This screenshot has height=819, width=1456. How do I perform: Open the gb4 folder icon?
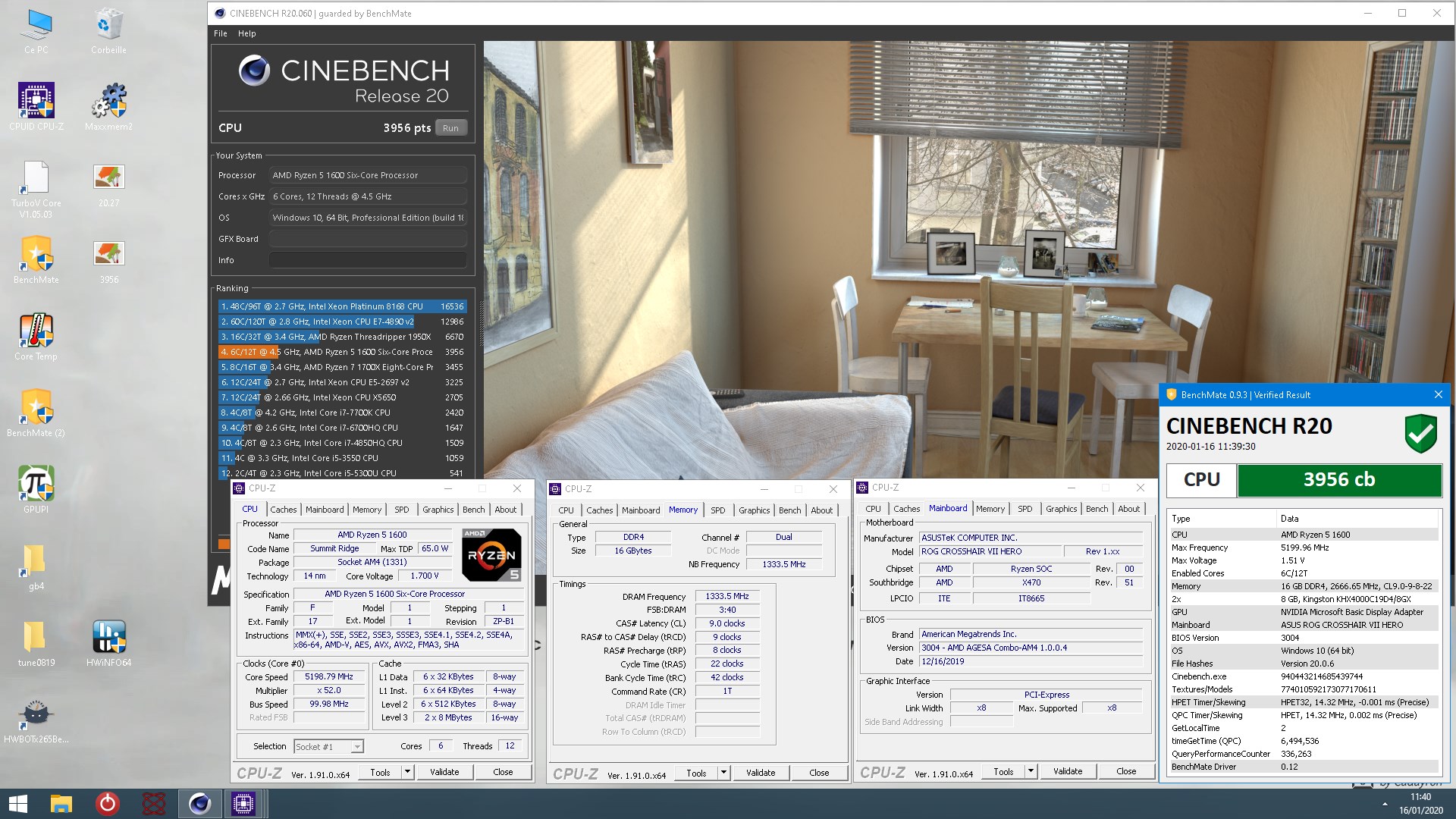coord(36,566)
